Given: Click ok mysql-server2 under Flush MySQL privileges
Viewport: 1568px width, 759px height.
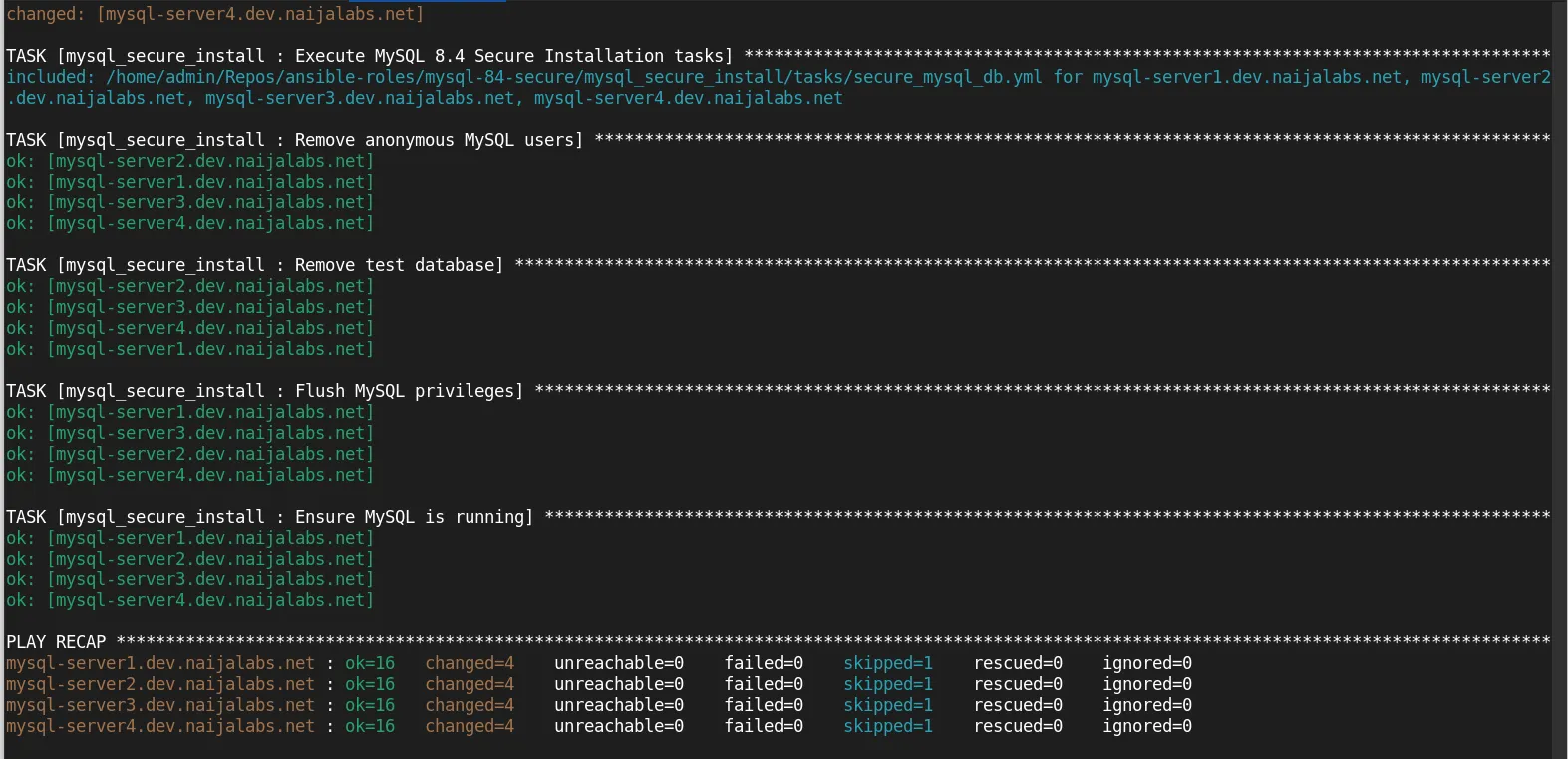Looking at the screenshot, I should tap(190, 454).
